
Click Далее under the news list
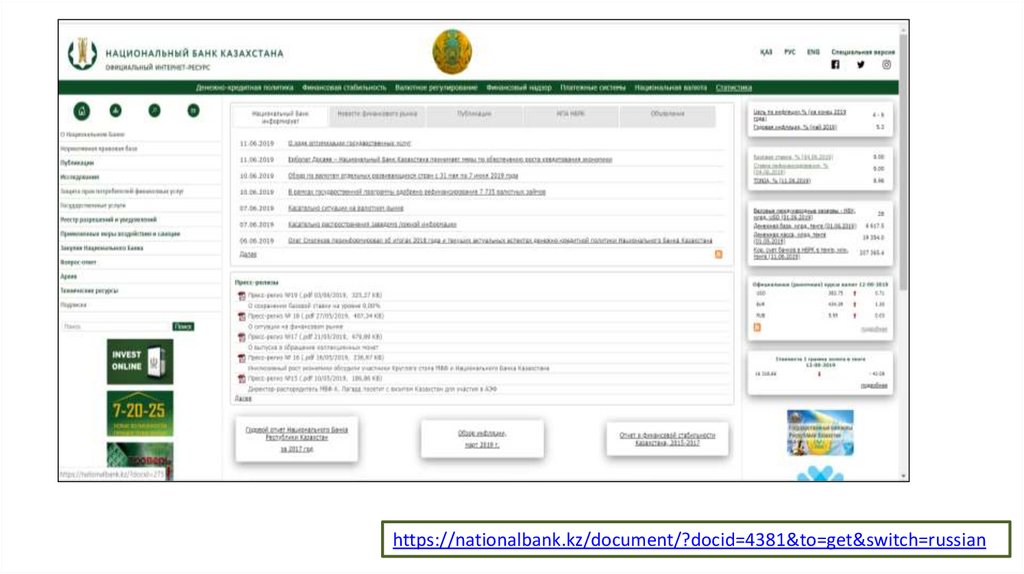248,255
